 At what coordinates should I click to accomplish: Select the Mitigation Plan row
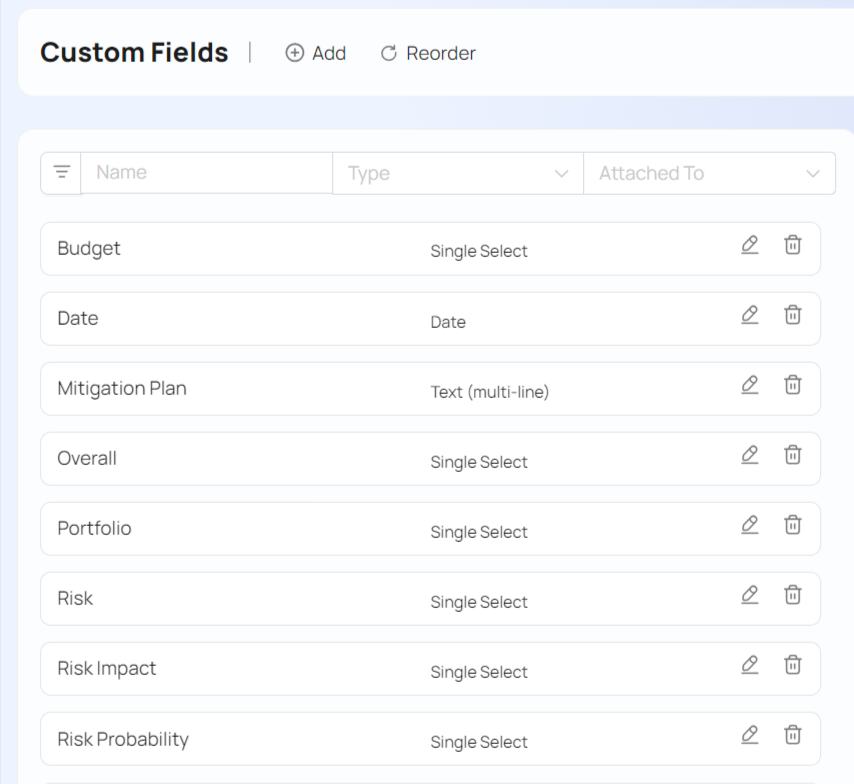tap(122, 389)
